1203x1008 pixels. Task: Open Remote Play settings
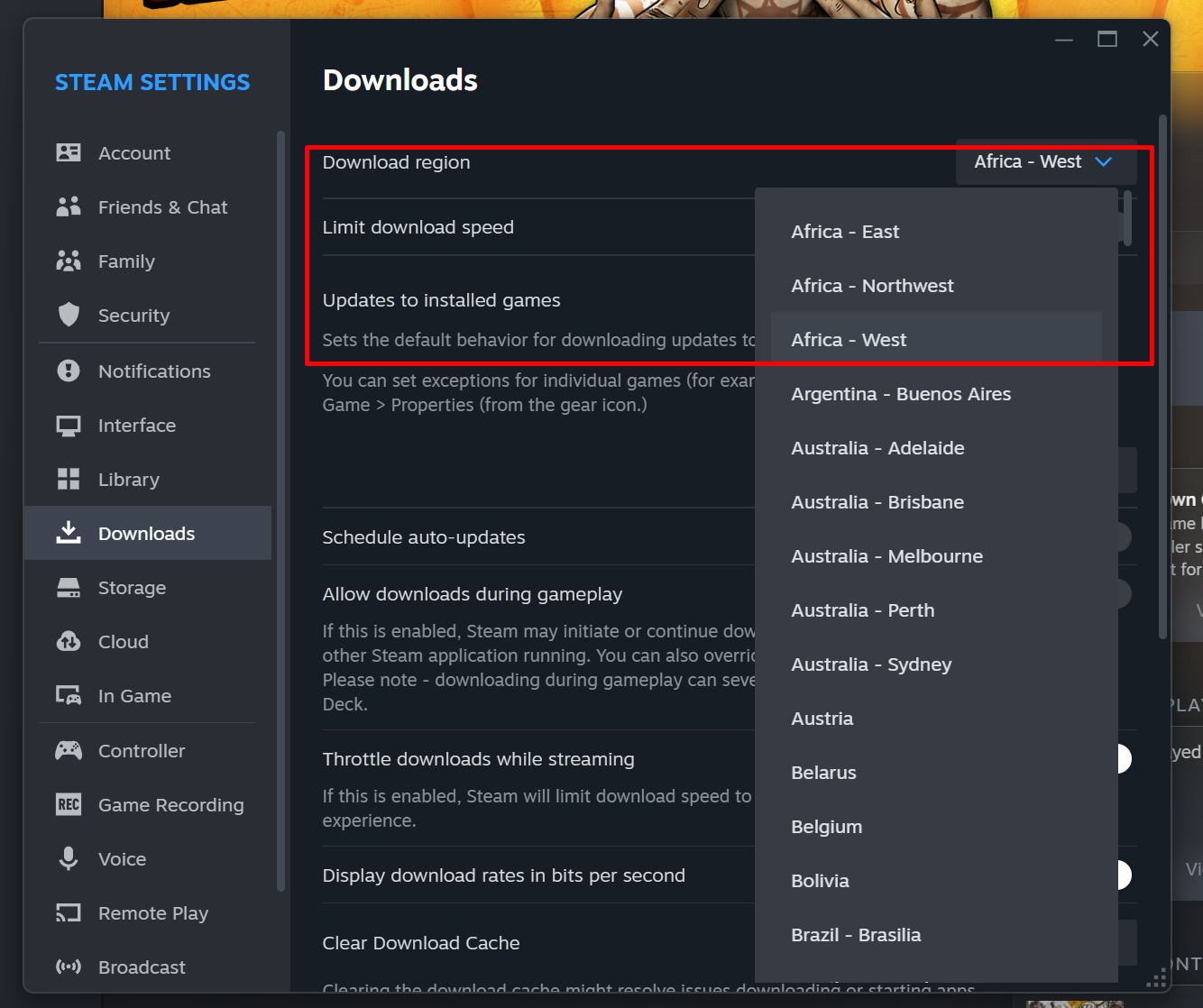click(x=148, y=913)
